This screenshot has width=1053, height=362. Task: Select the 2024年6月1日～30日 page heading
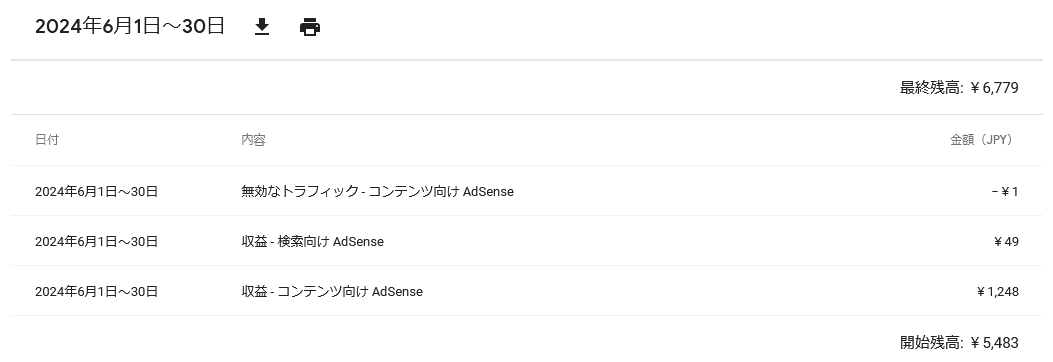click(x=130, y=26)
